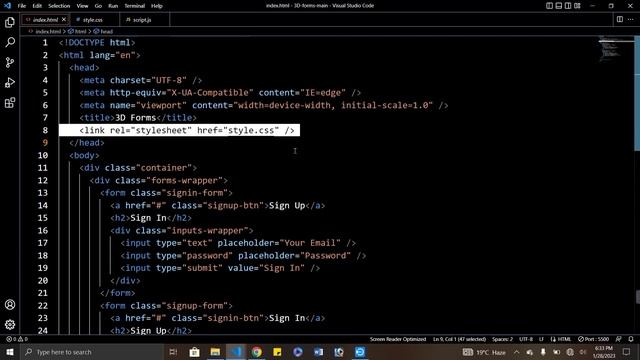640x360 pixels.
Task: Open Google Chrome from taskbar
Action: coord(256,352)
